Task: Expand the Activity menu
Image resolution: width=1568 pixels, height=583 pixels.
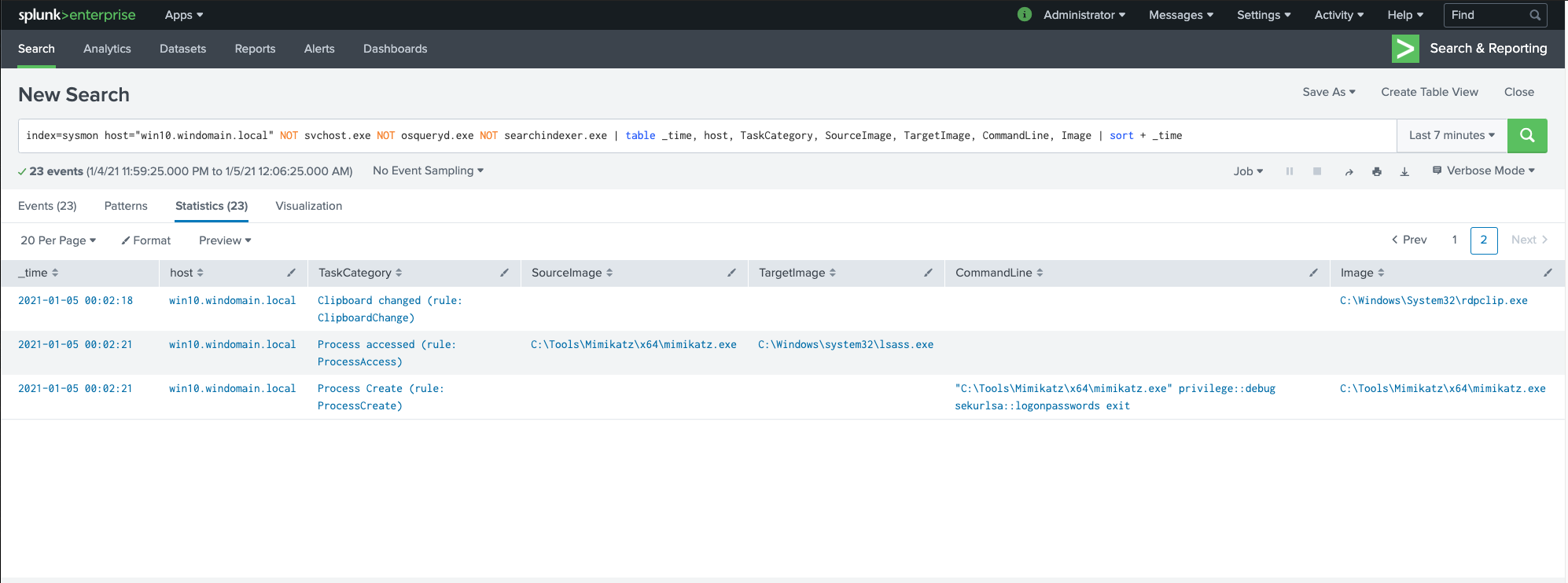Action: click(x=1339, y=15)
